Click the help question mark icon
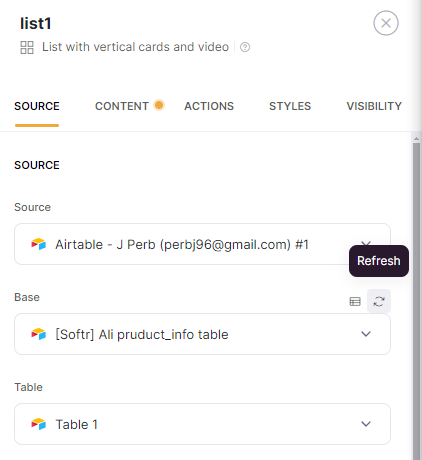Screen dimensions: 422x460 click(245, 47)
